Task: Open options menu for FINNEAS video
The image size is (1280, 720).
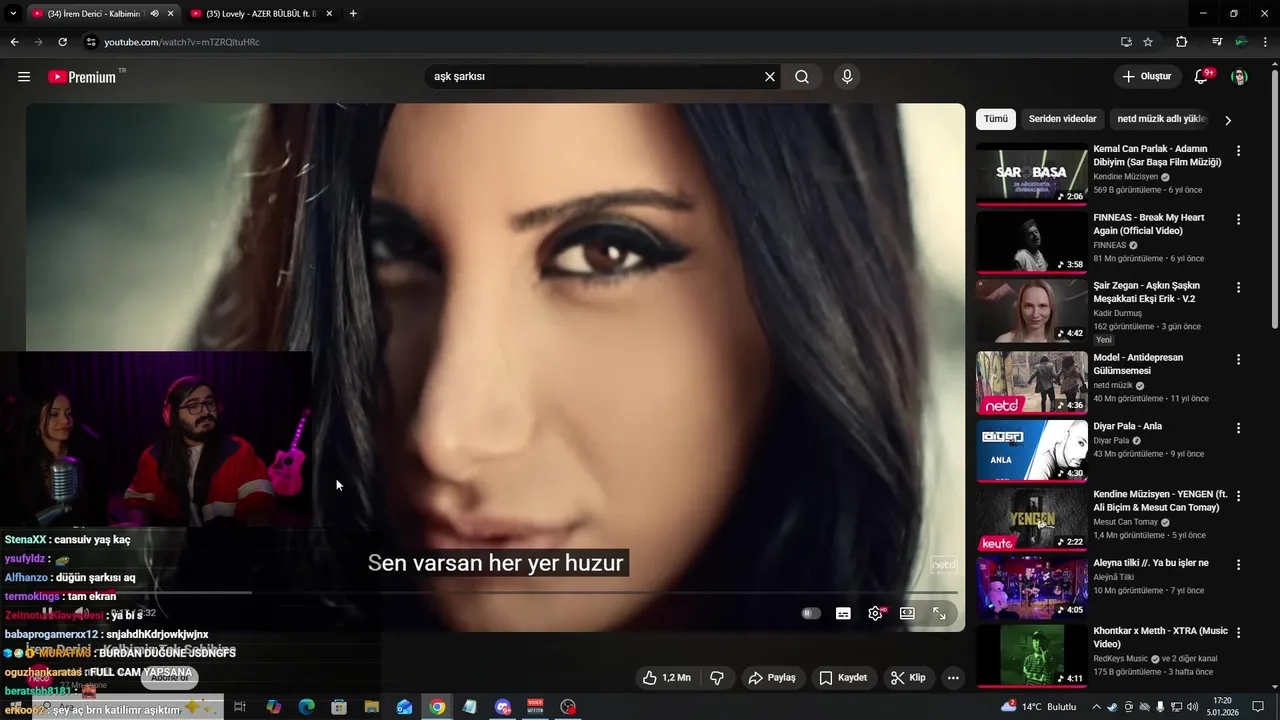Action: tap(1239, 219)
